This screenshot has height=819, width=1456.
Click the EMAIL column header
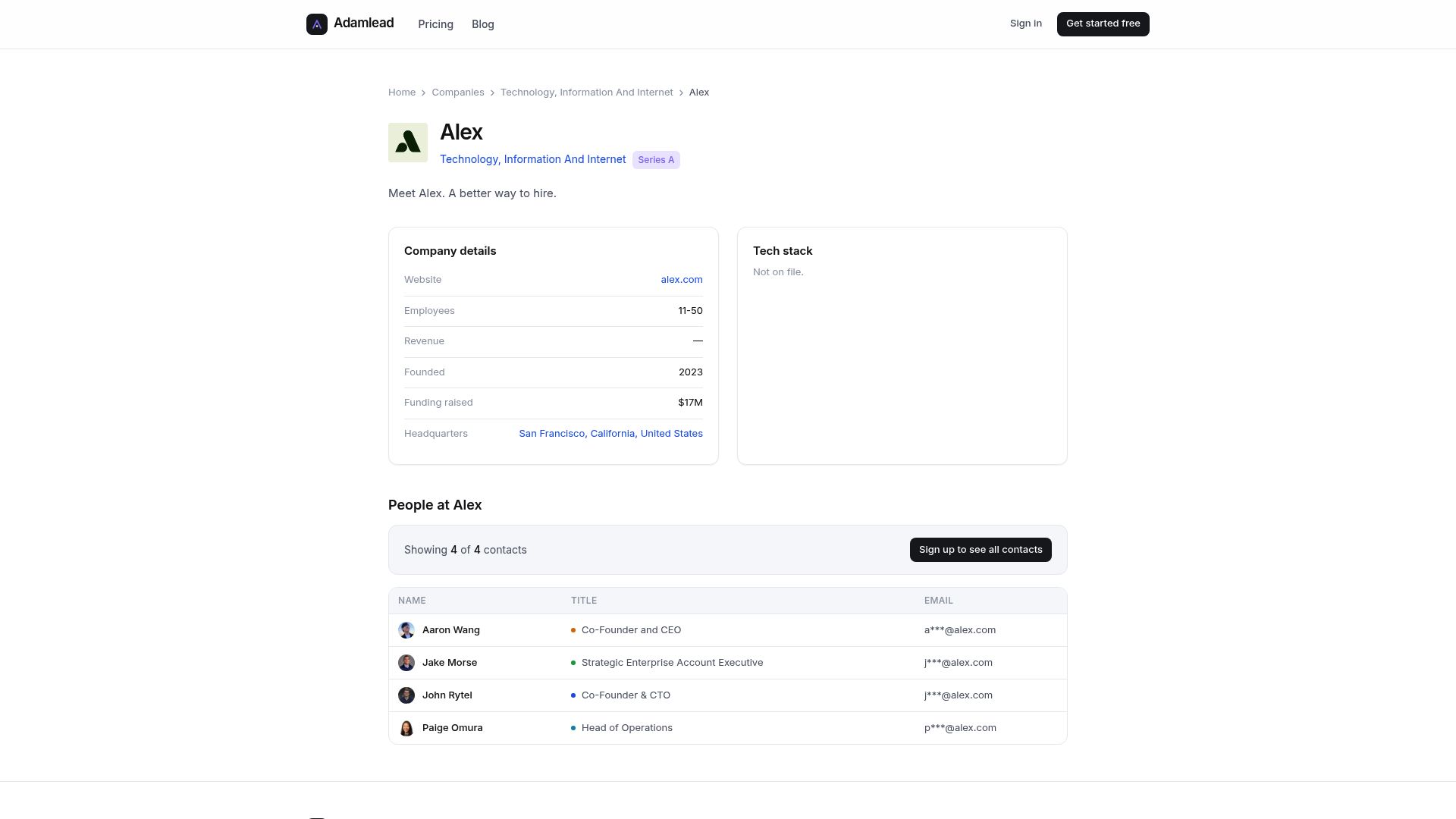(939, 601)
